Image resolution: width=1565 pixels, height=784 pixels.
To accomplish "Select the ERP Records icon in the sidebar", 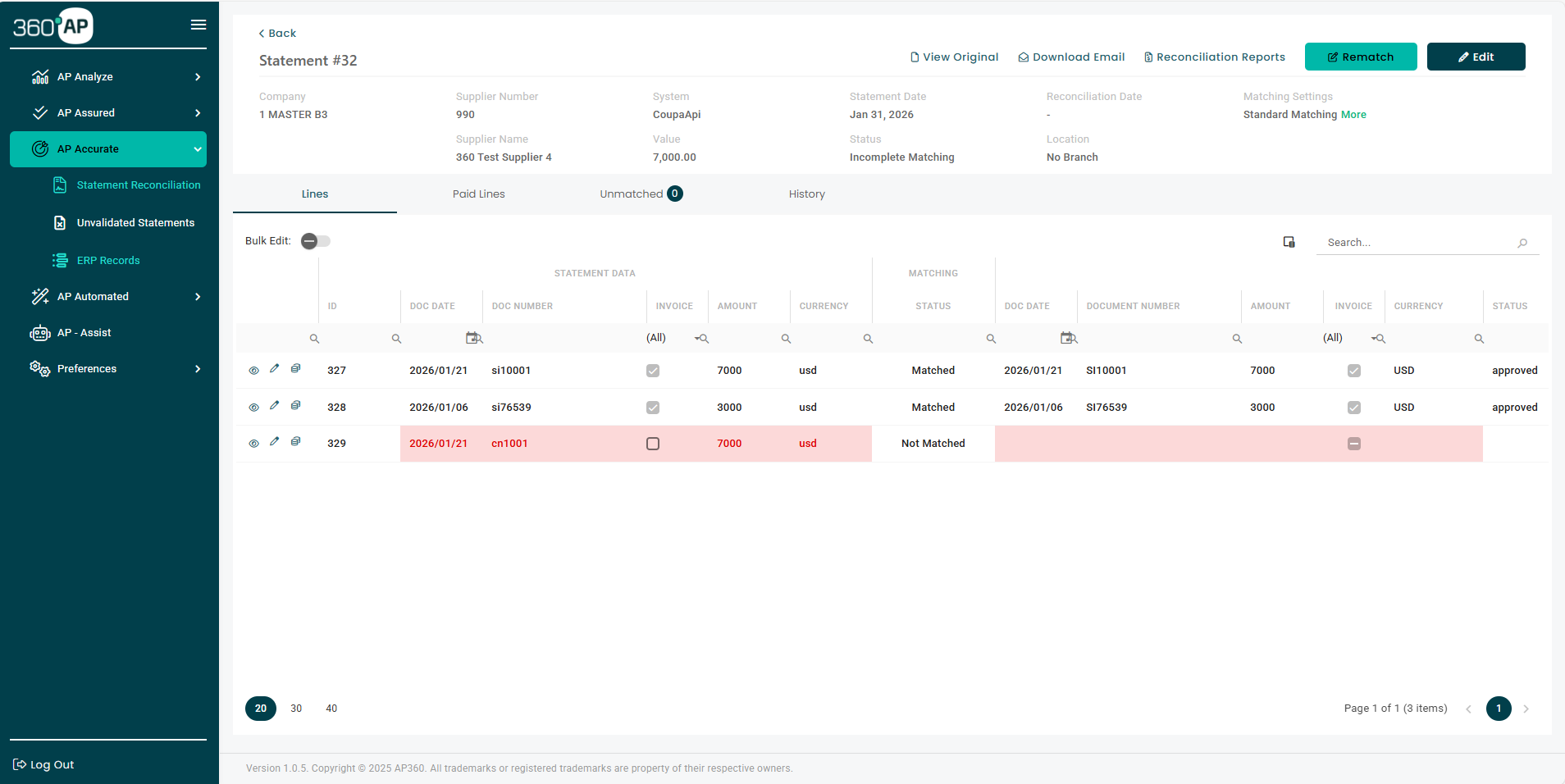I will (x=61, y=260).
